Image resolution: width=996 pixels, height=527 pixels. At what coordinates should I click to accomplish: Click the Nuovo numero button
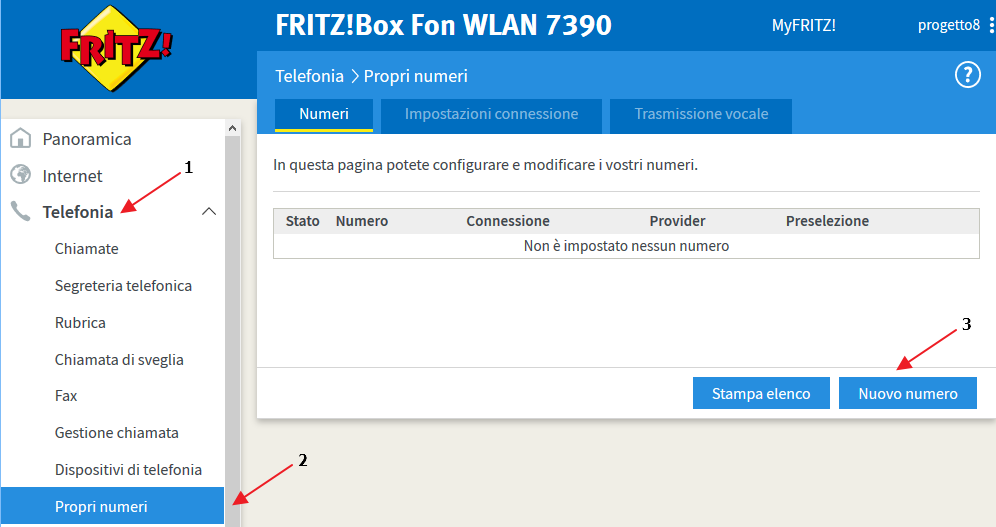click(908, 393)
